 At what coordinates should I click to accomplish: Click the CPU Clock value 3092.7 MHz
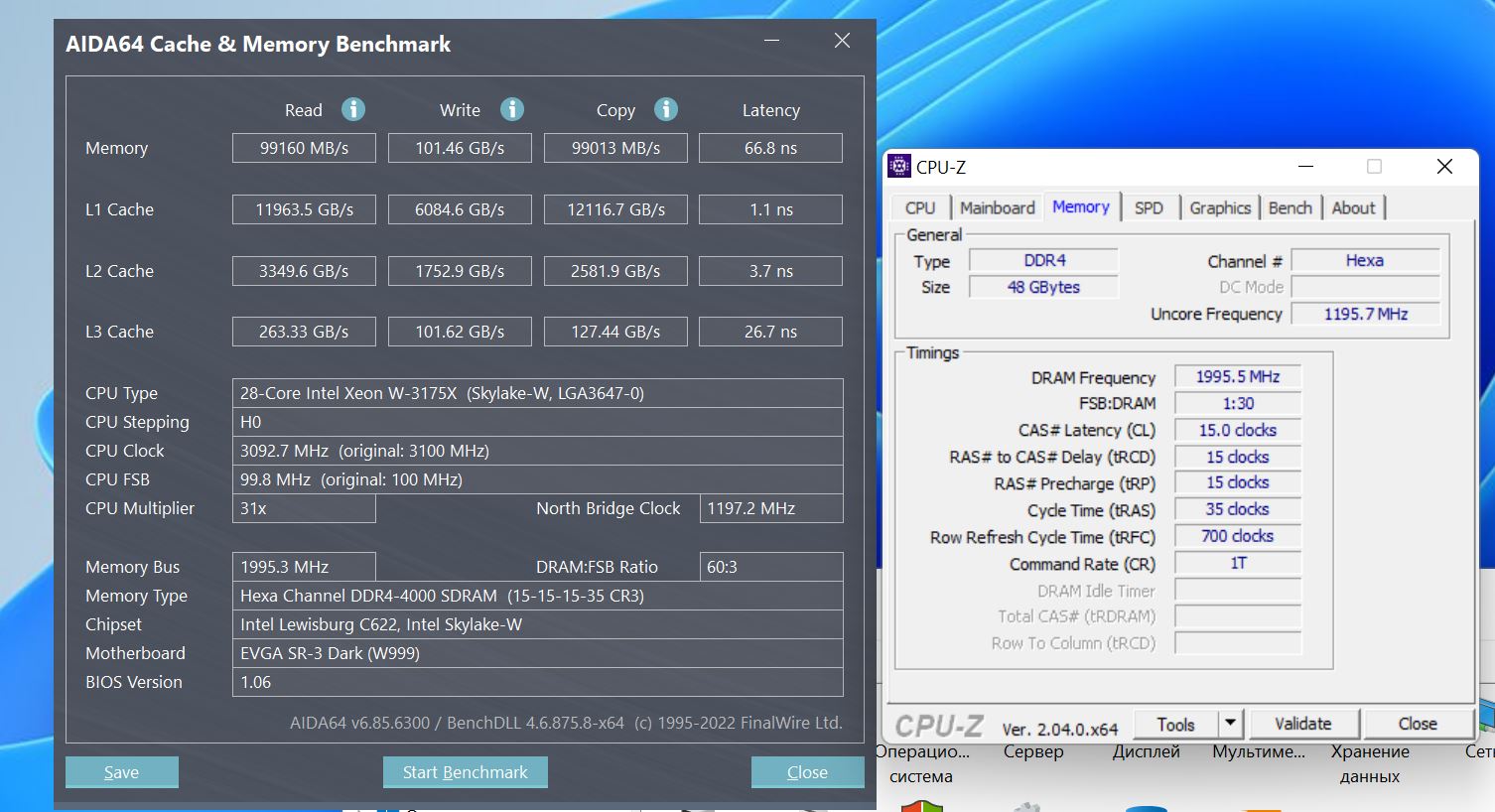click(x=538, y=451)
